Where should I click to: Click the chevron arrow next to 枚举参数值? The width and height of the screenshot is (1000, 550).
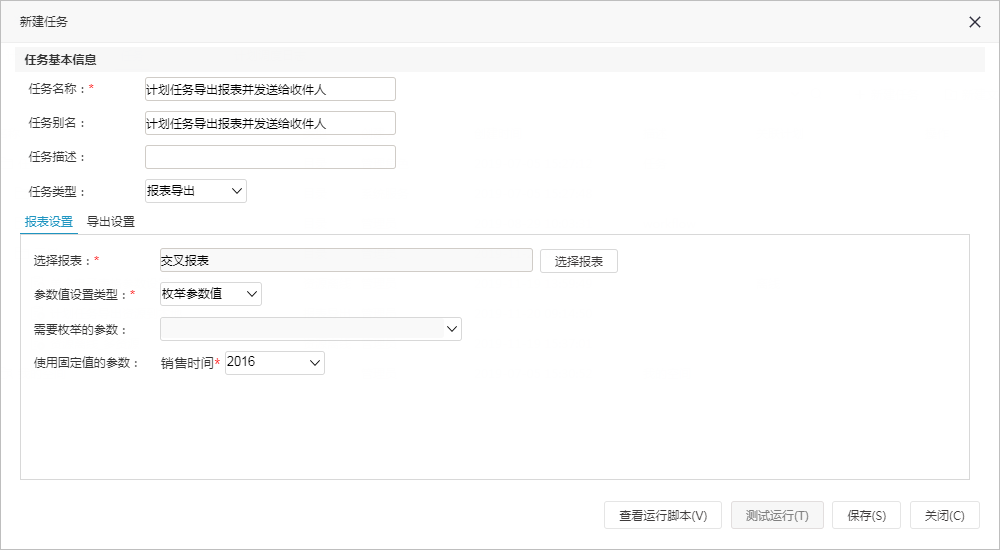(x=251, y=294)
